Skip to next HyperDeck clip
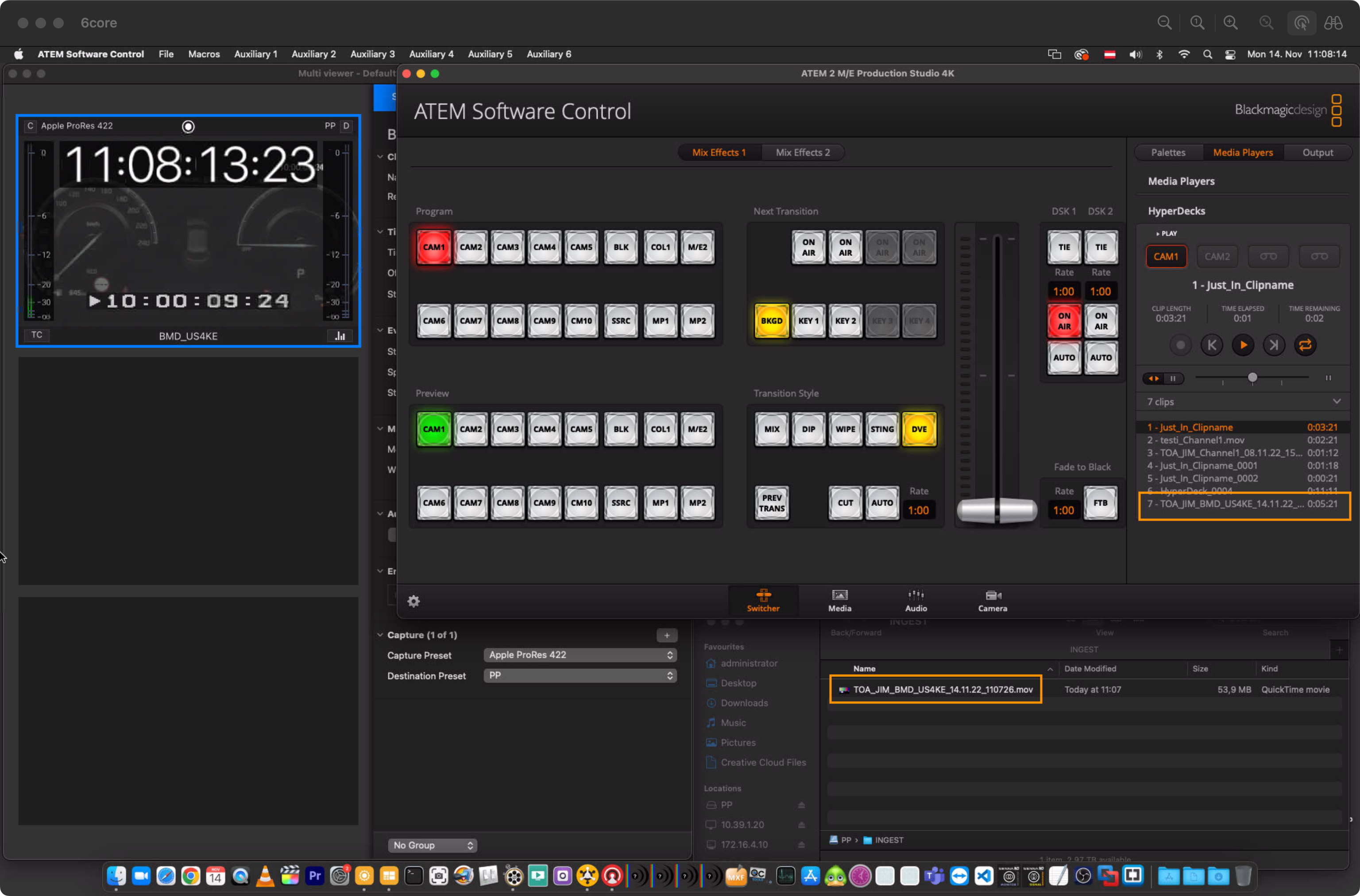This screenshot has height=896, width=1360. point(1274,345)
